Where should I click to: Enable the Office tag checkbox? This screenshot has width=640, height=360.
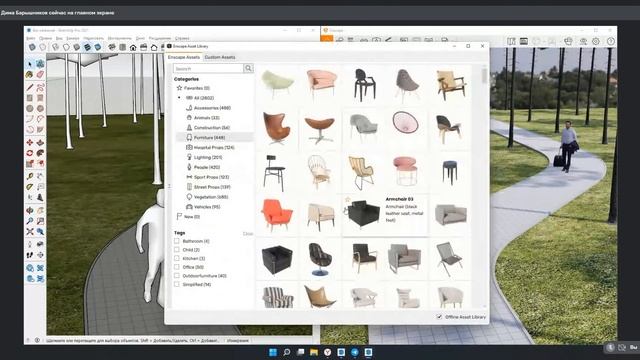(177, 267)
